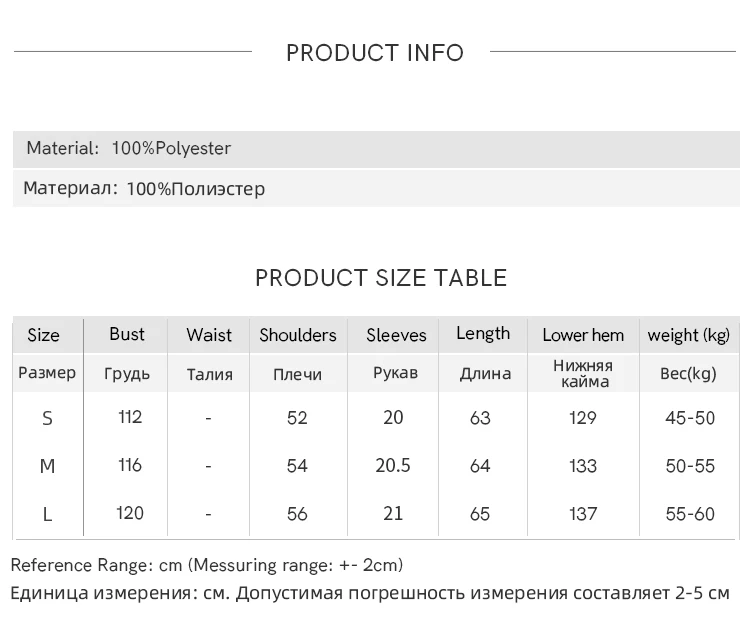
Task: Click the PRODUCT INFO heading
Action: click(x=375, y=53)
